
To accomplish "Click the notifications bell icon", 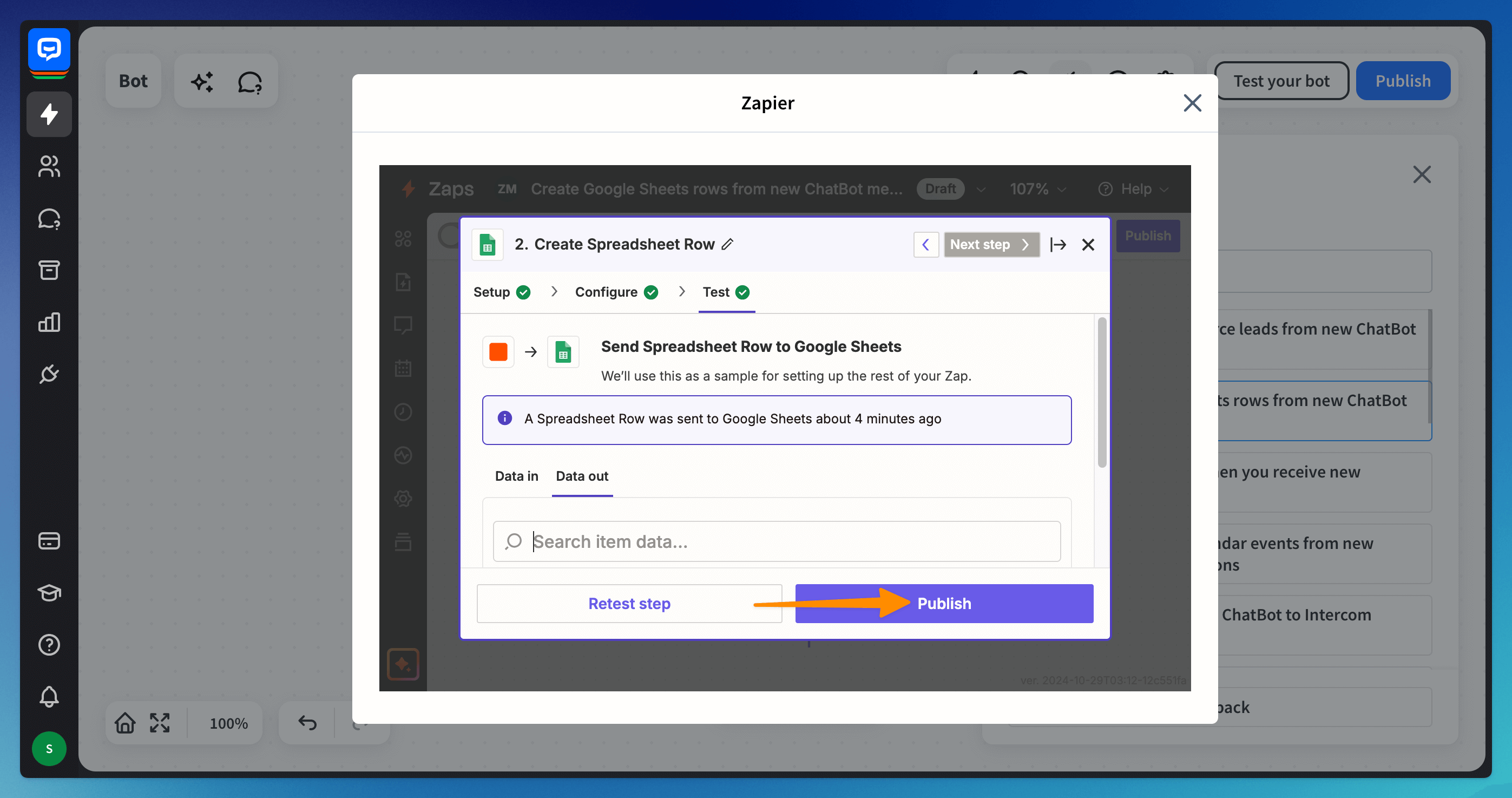I will click(49, 697).
